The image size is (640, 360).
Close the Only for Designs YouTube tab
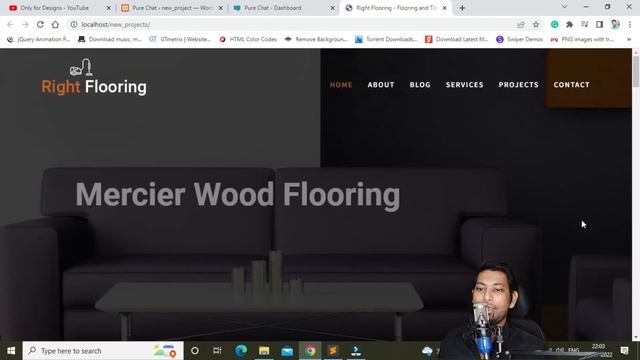pos(109,8)
